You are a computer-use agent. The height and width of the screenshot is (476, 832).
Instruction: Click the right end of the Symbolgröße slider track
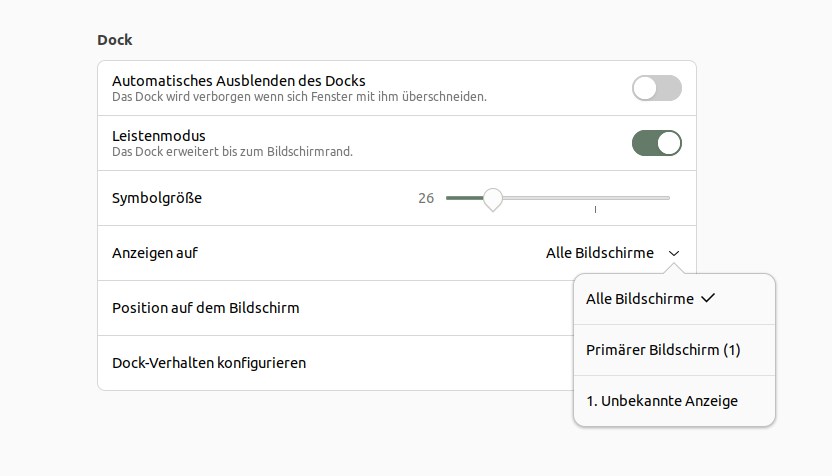pyautogui.click(x=667, y=198)
